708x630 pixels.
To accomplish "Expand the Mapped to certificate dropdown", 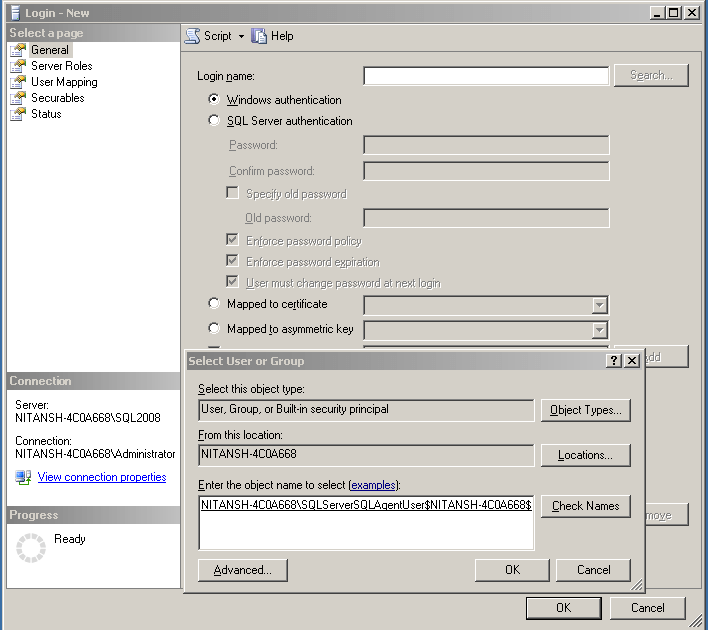I will 600,306.
